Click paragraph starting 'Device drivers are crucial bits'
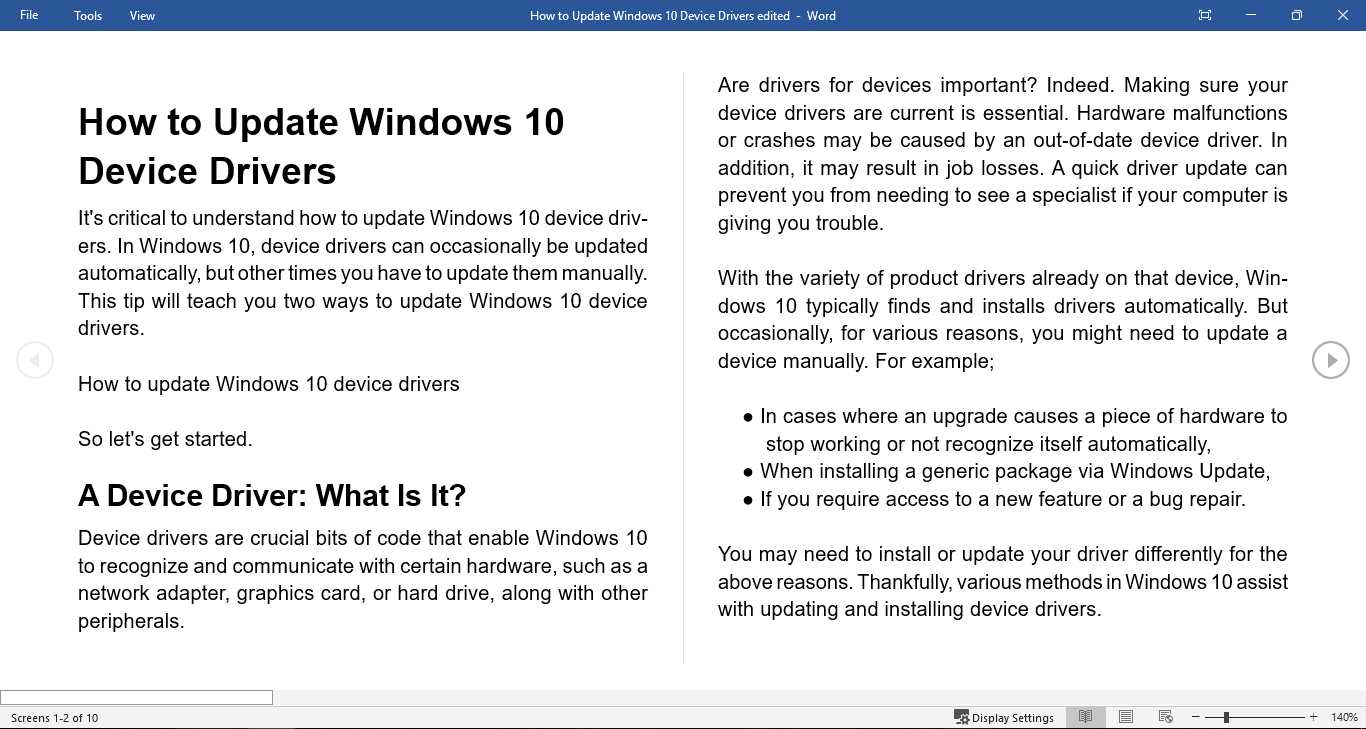The width and height of the screenshot is (1366, 729). (363, 579)
